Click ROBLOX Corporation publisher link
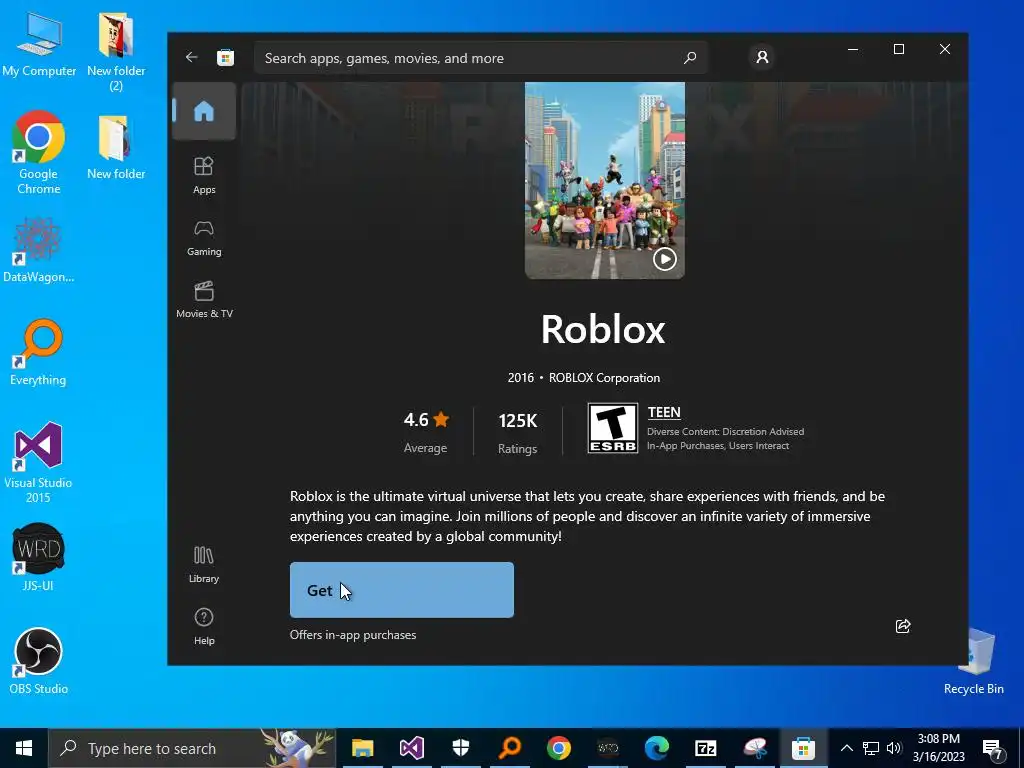The image size is (1024, 768). [604, 377]
